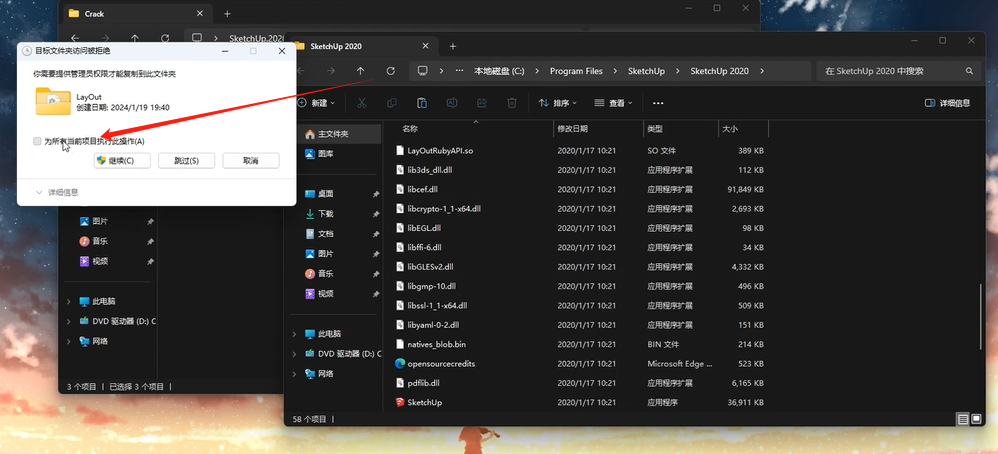998x454 pixels.
Task: Expand 此电脑 in the SketchUp 2020 sidebar
Action: [294, 334]
